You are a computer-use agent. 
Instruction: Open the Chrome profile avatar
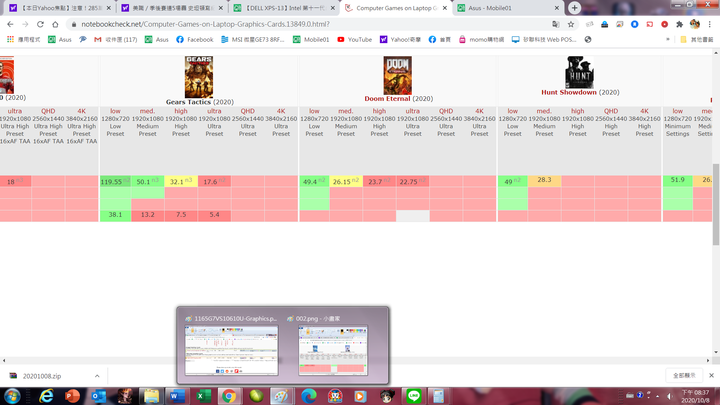tap(695, 24)
